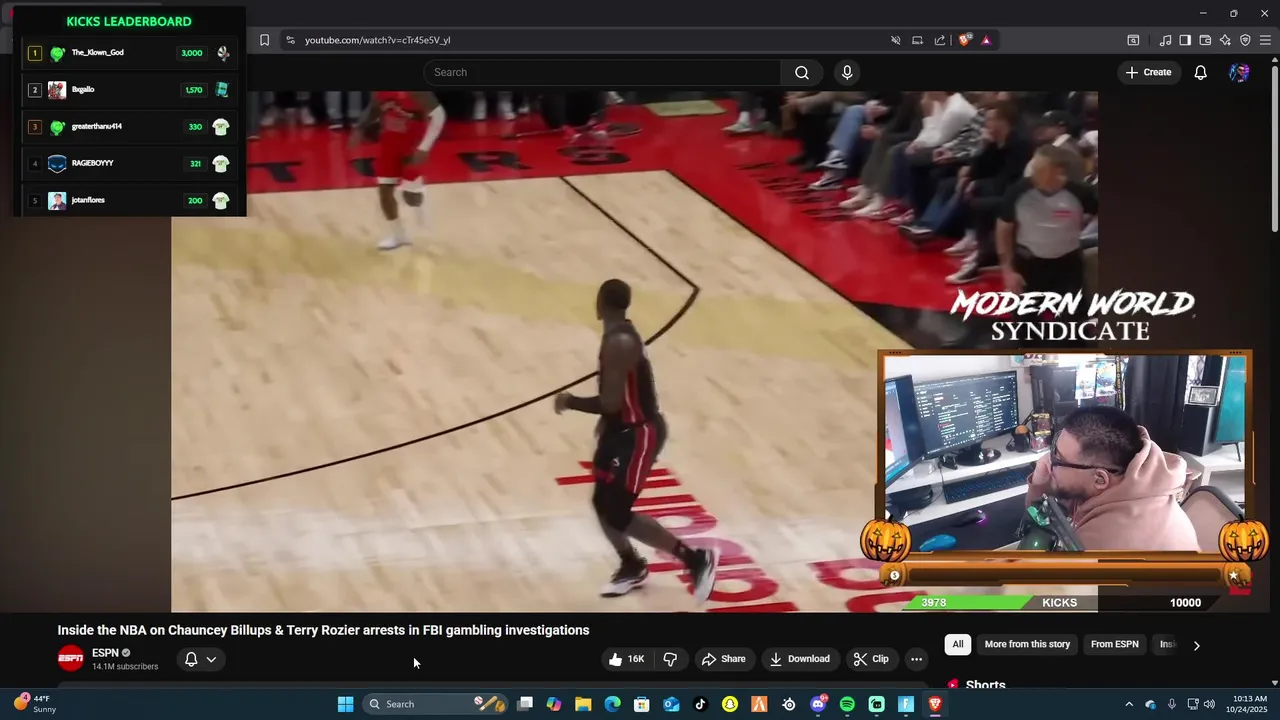
Task: Bookmark this page in address bar
Action: 264,40
